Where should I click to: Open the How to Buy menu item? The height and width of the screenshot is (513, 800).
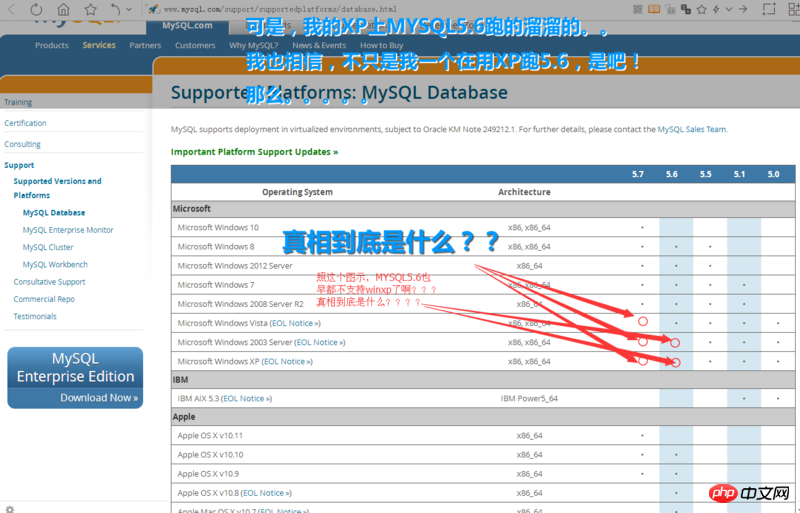pos(382,45)
